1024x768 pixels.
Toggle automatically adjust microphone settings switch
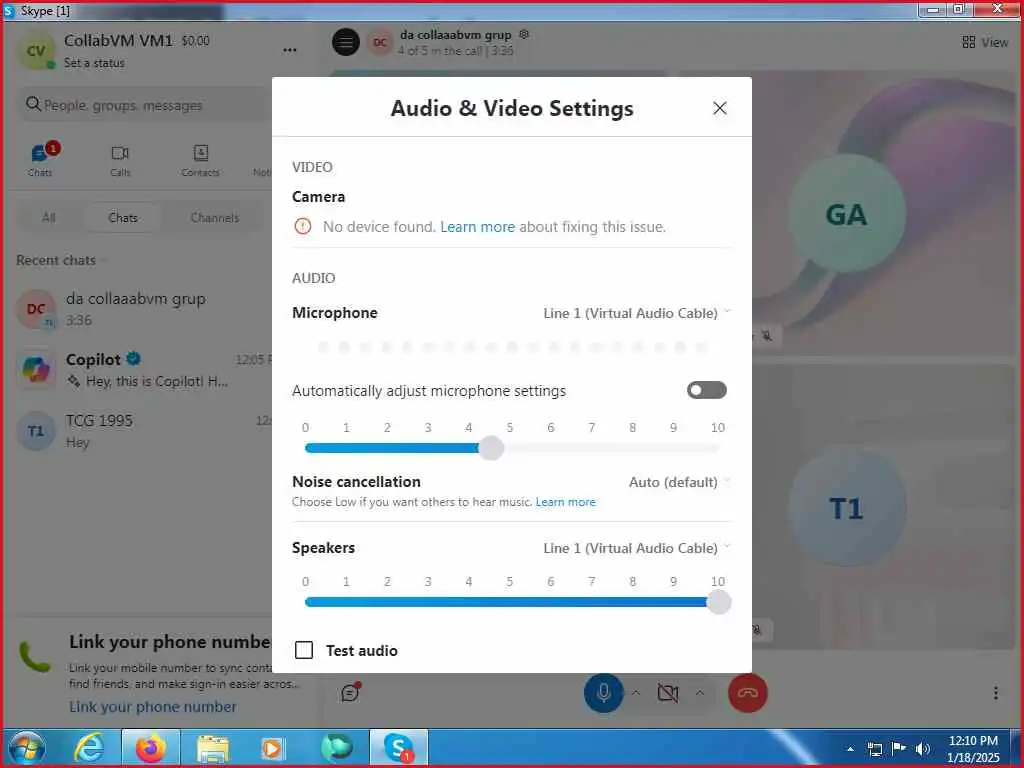pyautogui.click(x=707, y=390)
